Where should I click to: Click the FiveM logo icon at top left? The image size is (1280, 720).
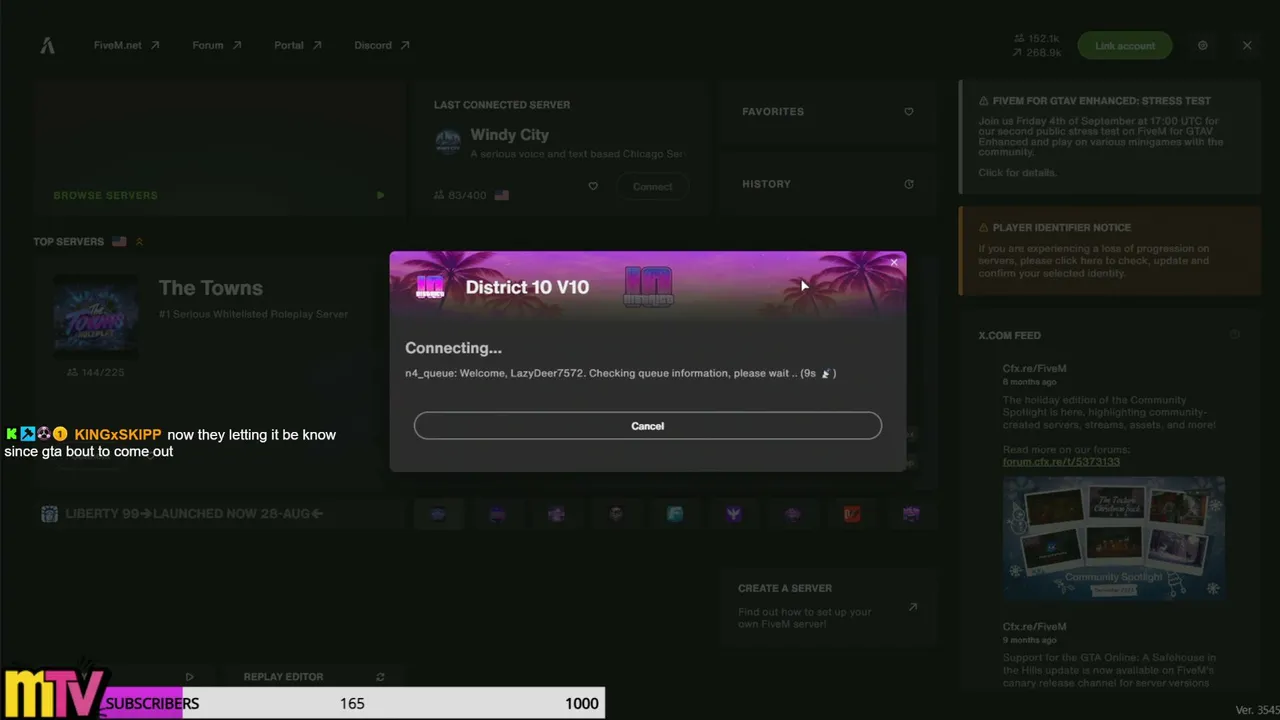(47, 45)
